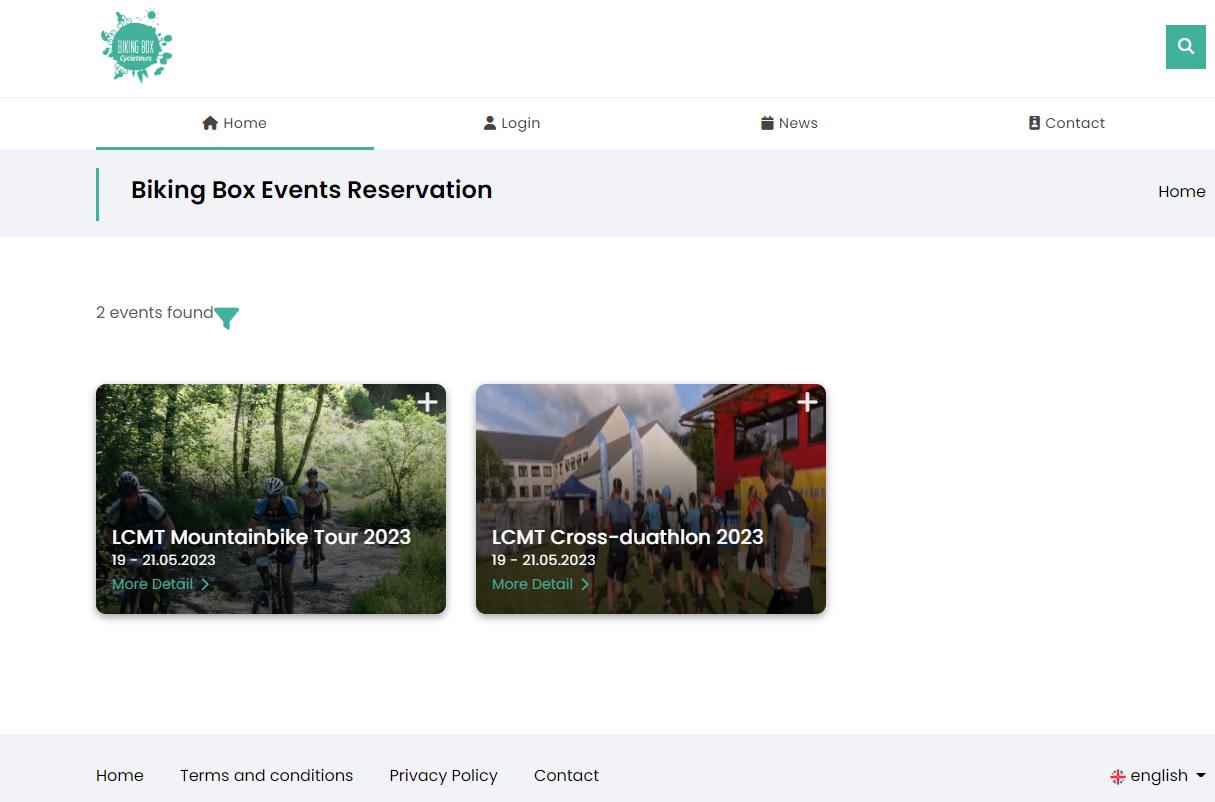The image size is (1215, 802).
Task: Open search with the magnifier button
Action: point(1186,47)
